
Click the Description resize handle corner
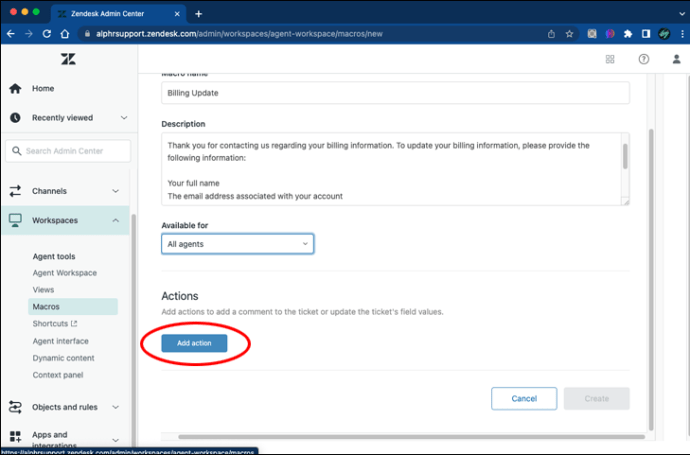click(625, 202)
